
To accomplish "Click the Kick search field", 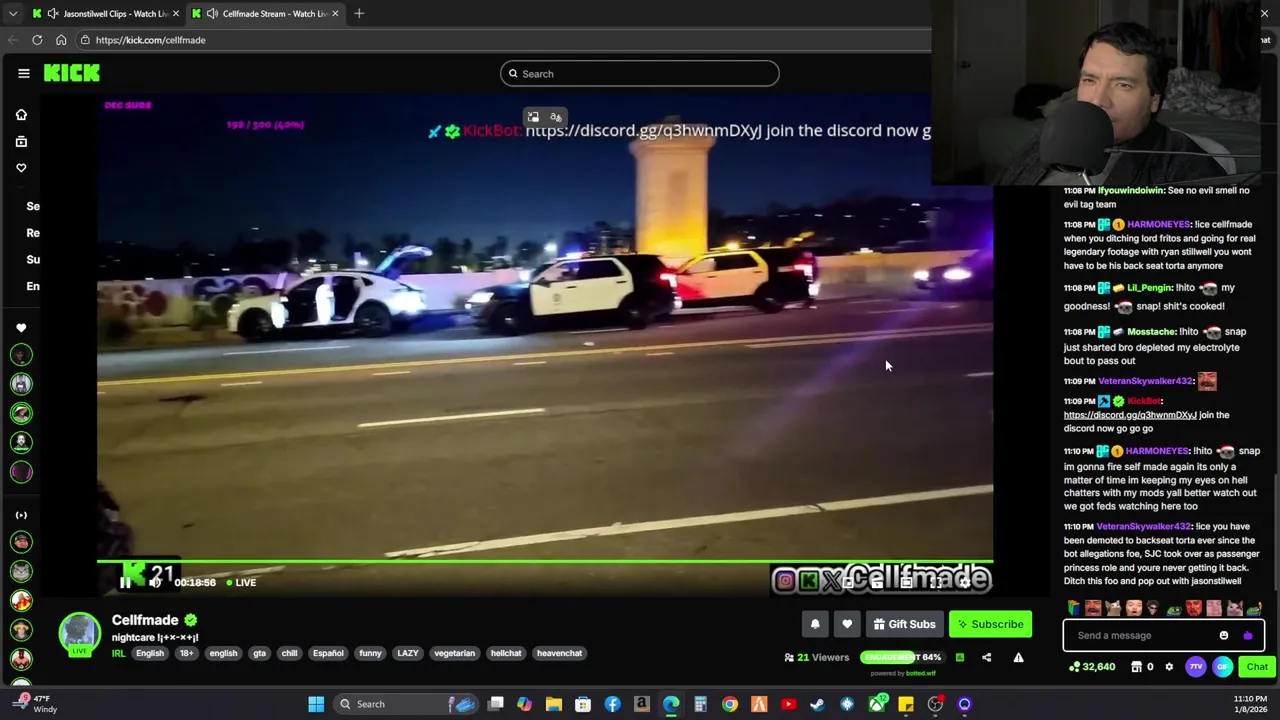I will tap(640, 74).
